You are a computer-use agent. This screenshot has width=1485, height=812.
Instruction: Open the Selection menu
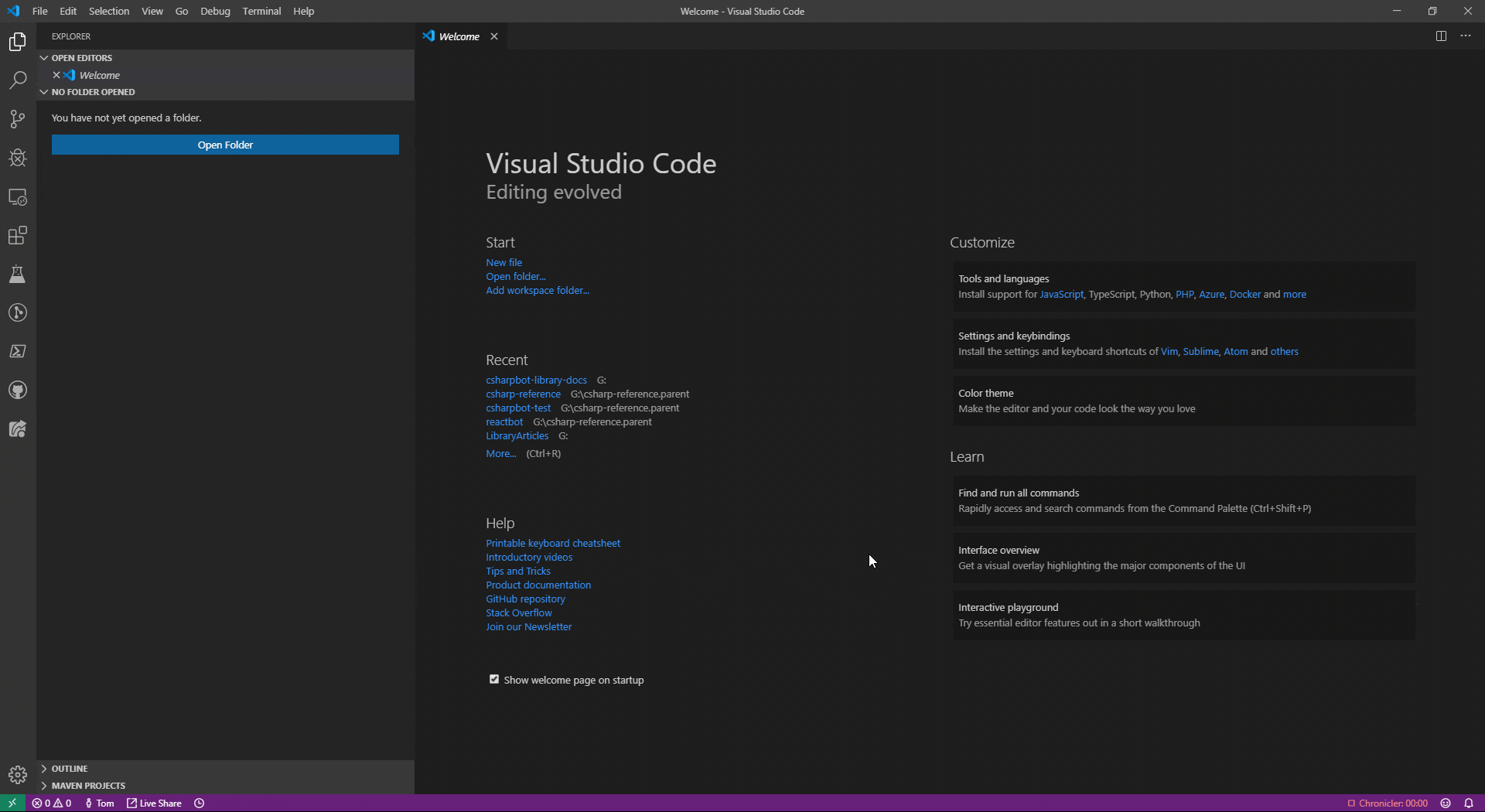point(109,11)
